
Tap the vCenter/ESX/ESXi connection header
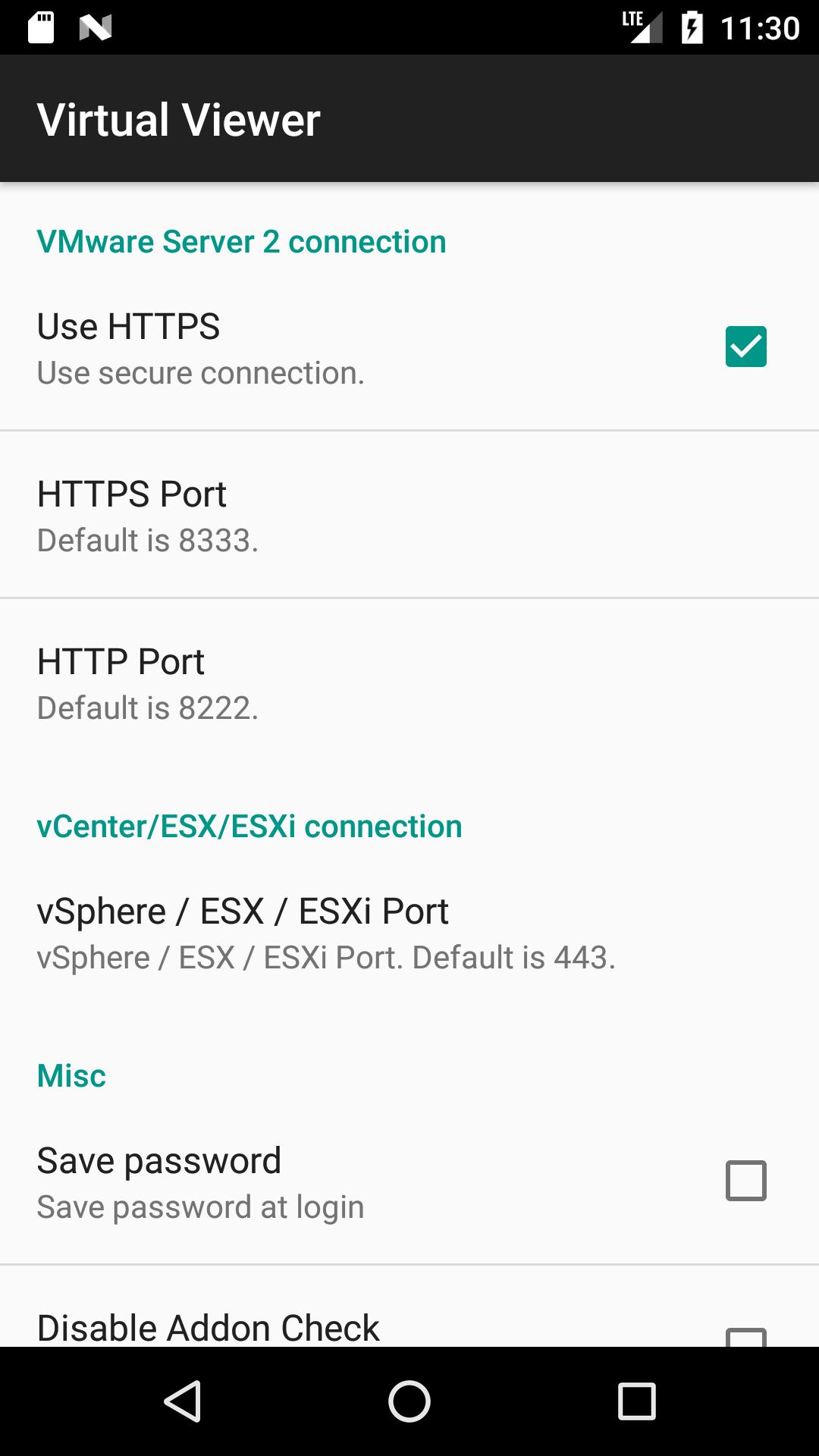pyautogui.click(x=249, y=827)
